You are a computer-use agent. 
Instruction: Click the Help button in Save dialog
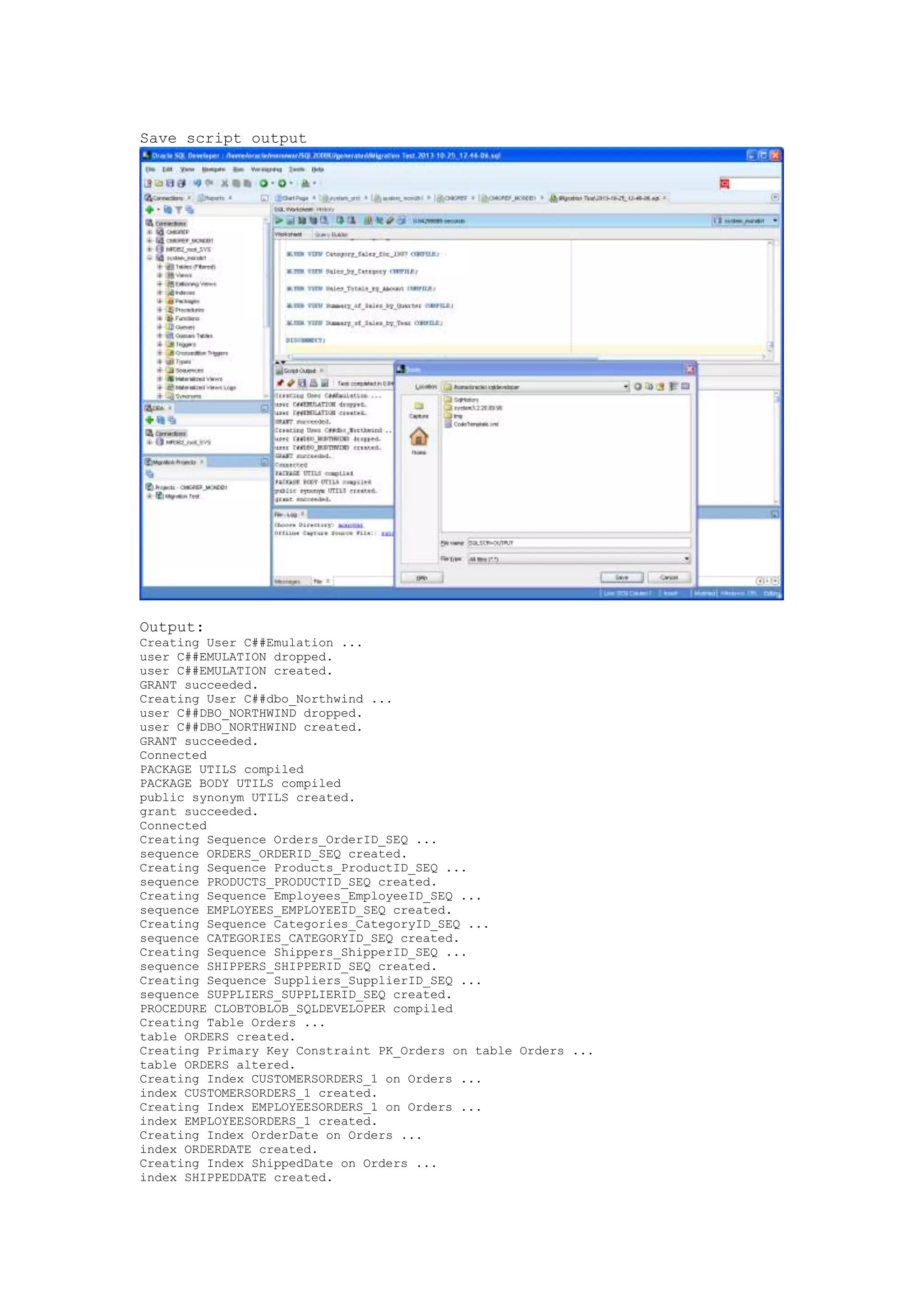(421, 578)
